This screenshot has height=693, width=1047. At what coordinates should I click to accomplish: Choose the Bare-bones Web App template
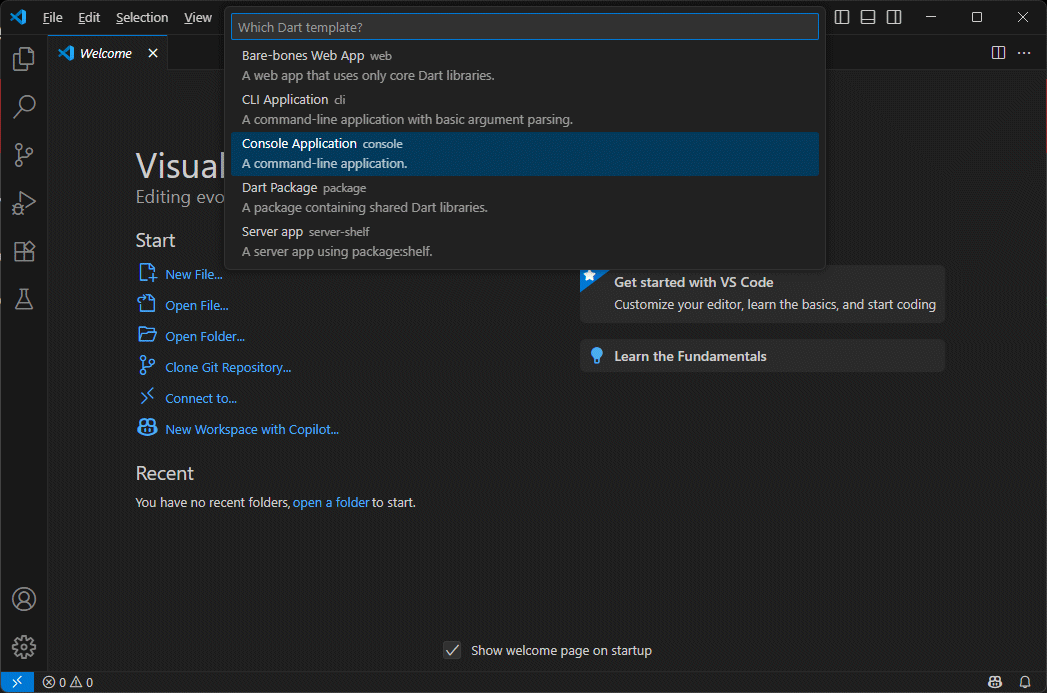click(x=524, y=65)
